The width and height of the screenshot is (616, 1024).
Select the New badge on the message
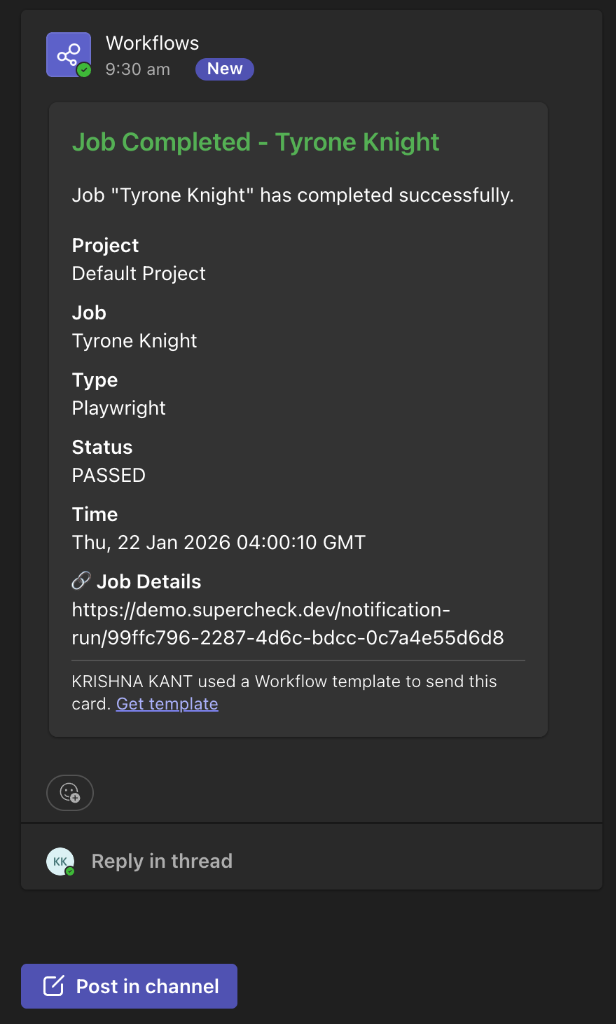224,69
